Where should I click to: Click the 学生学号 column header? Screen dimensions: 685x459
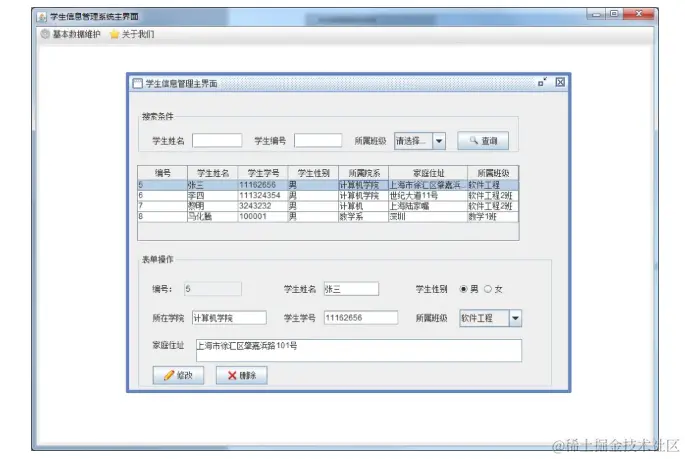point(263,173)
